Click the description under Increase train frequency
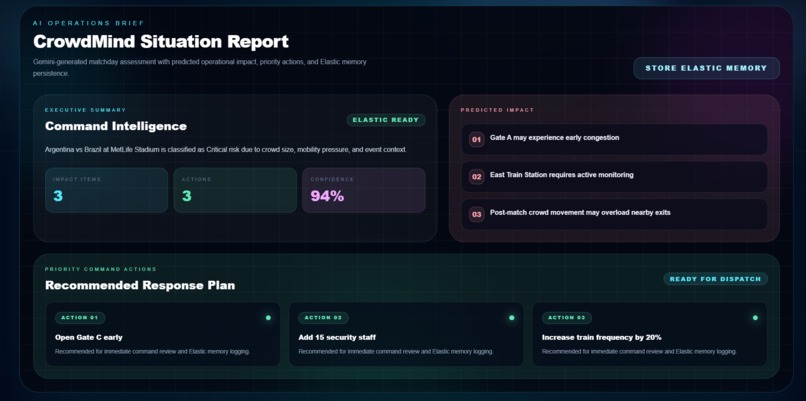806x401 pixels. (639, 352)
